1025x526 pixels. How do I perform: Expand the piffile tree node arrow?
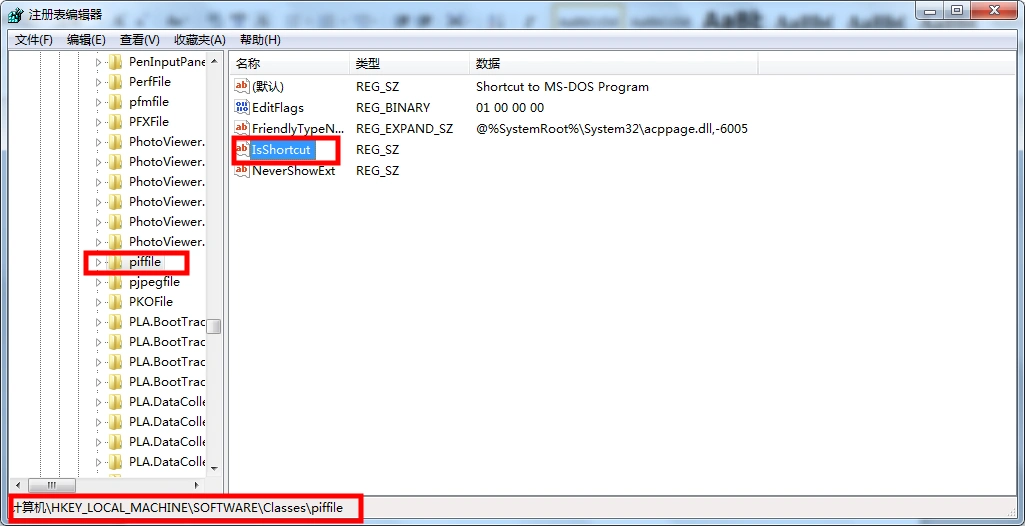99,263
